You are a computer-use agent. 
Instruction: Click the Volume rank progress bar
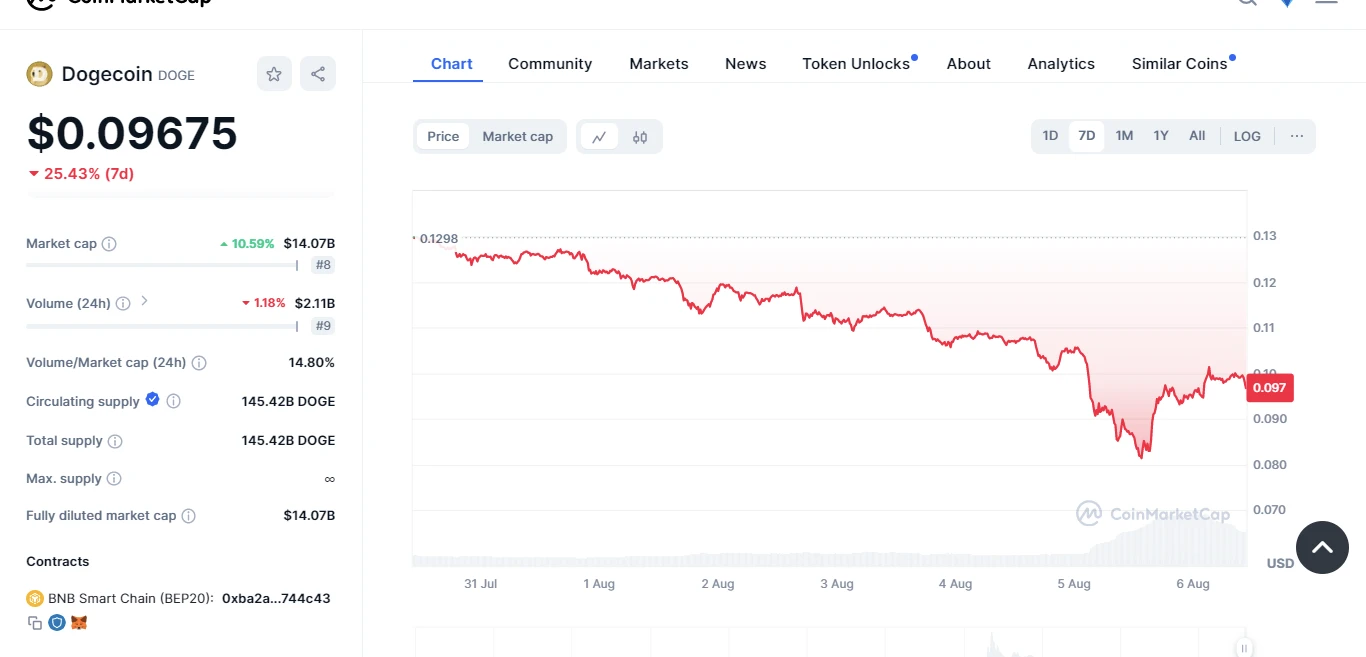162,326
